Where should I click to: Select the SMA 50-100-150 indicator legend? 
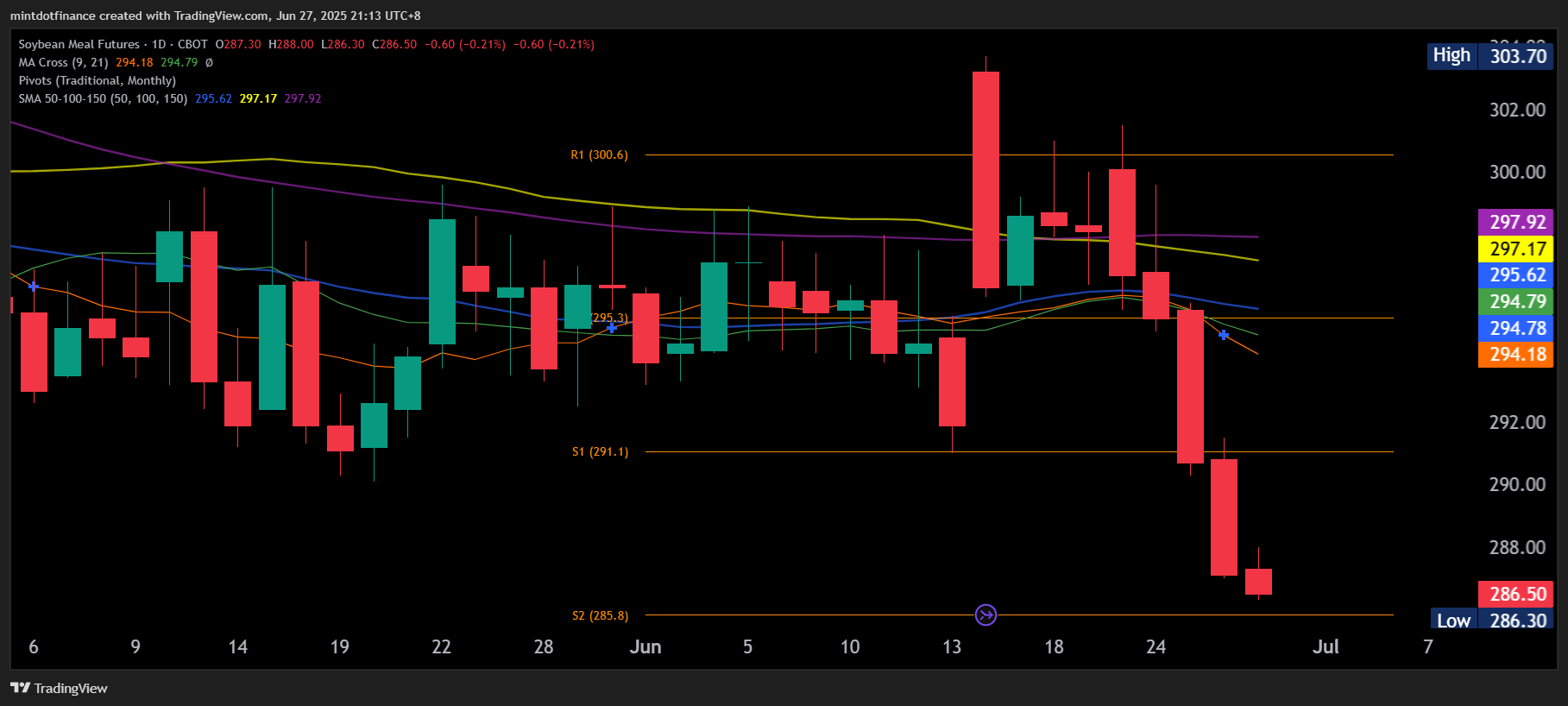[103, 98]
